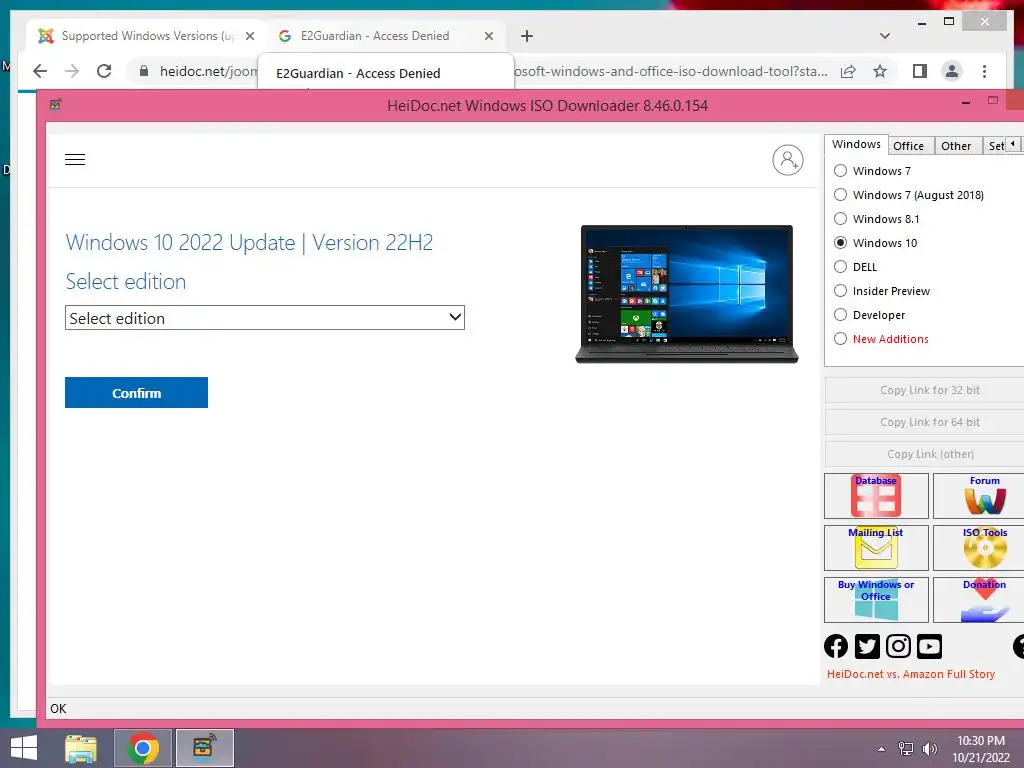
Task: Select the Windows 8.1 radio button
Action: pos(840,219)
